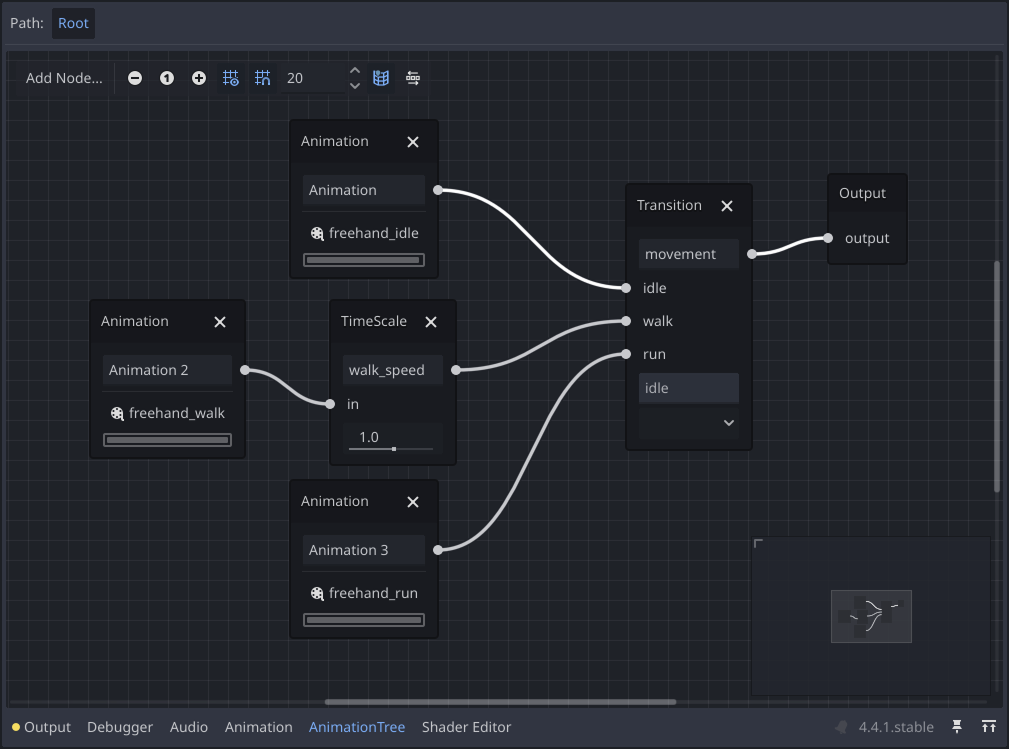This screenshot has width=1009, height=749.
Task: Open the Audio bottom panel tab
Action: tap(189, 727)
